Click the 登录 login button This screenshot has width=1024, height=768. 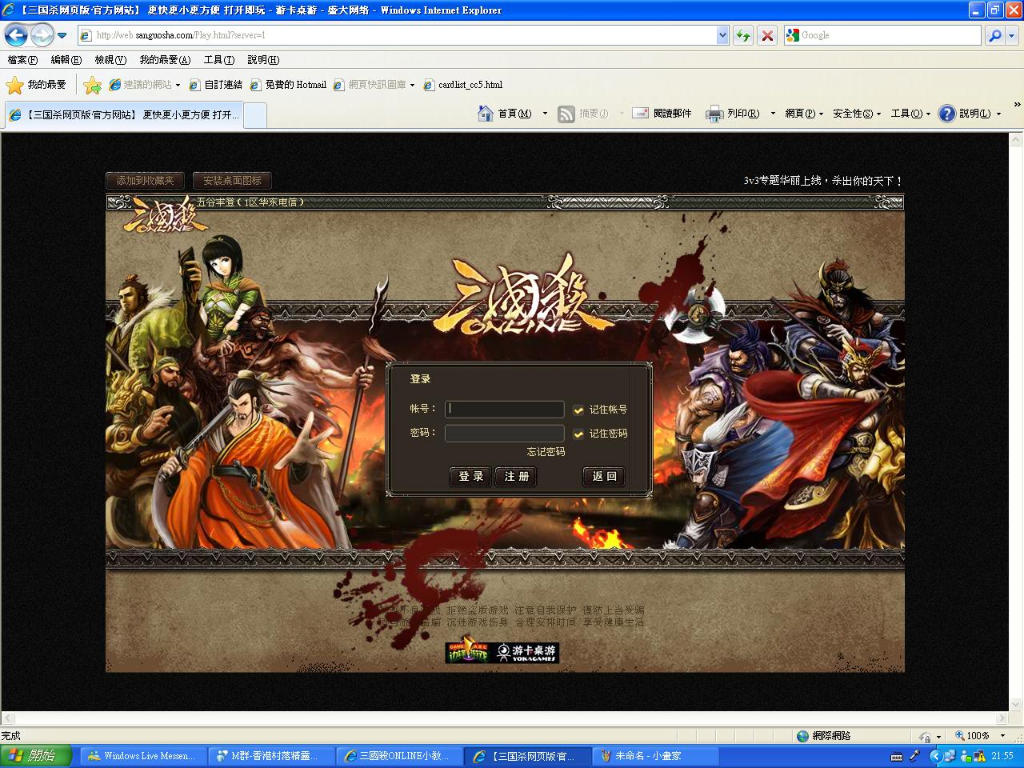point(471,477)
